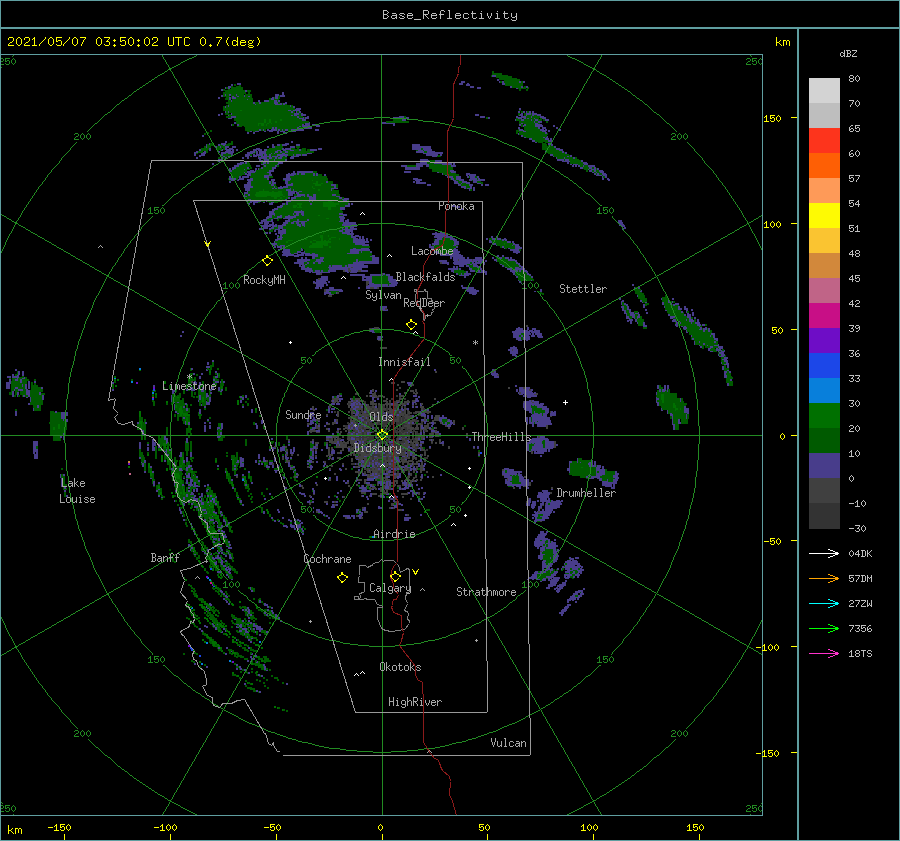Click the Airdrie city label
900x841 pixels.
(394, 534)
